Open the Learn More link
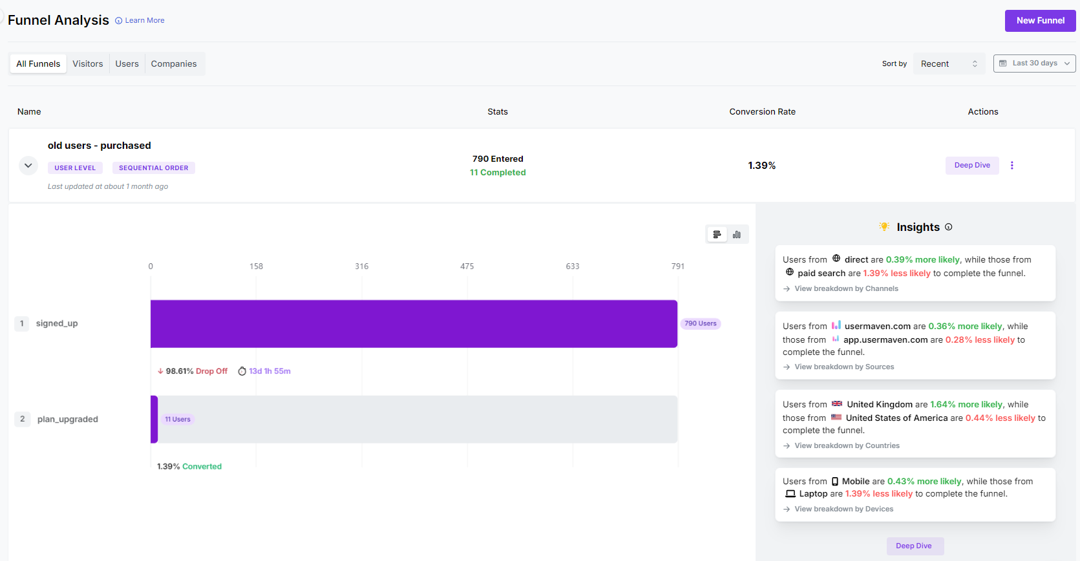This screenshot has width=1080, height=561. point(145,21)
